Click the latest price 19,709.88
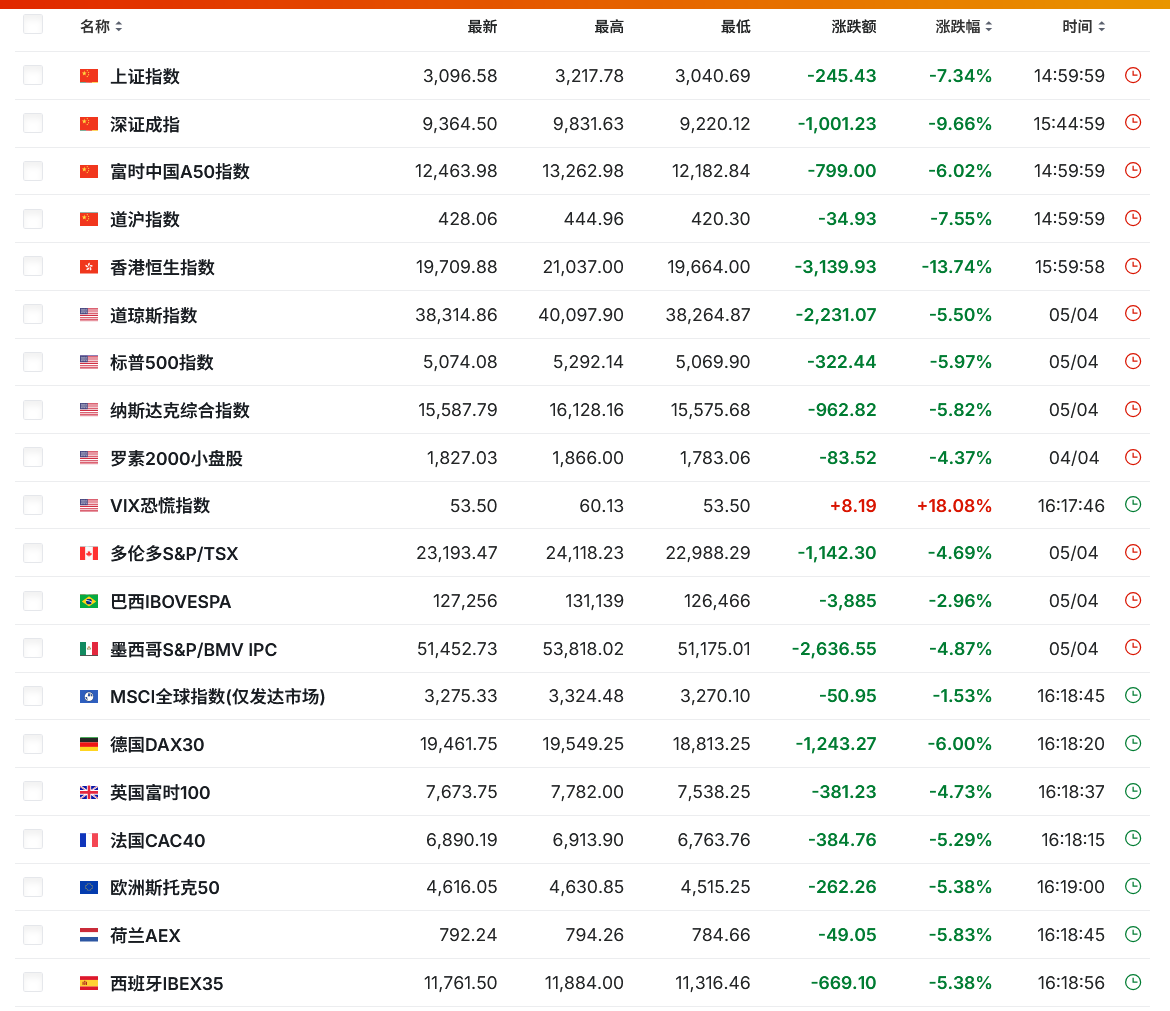The width and height of the screenshot is (1170, 1011). [x=457, y=267]
